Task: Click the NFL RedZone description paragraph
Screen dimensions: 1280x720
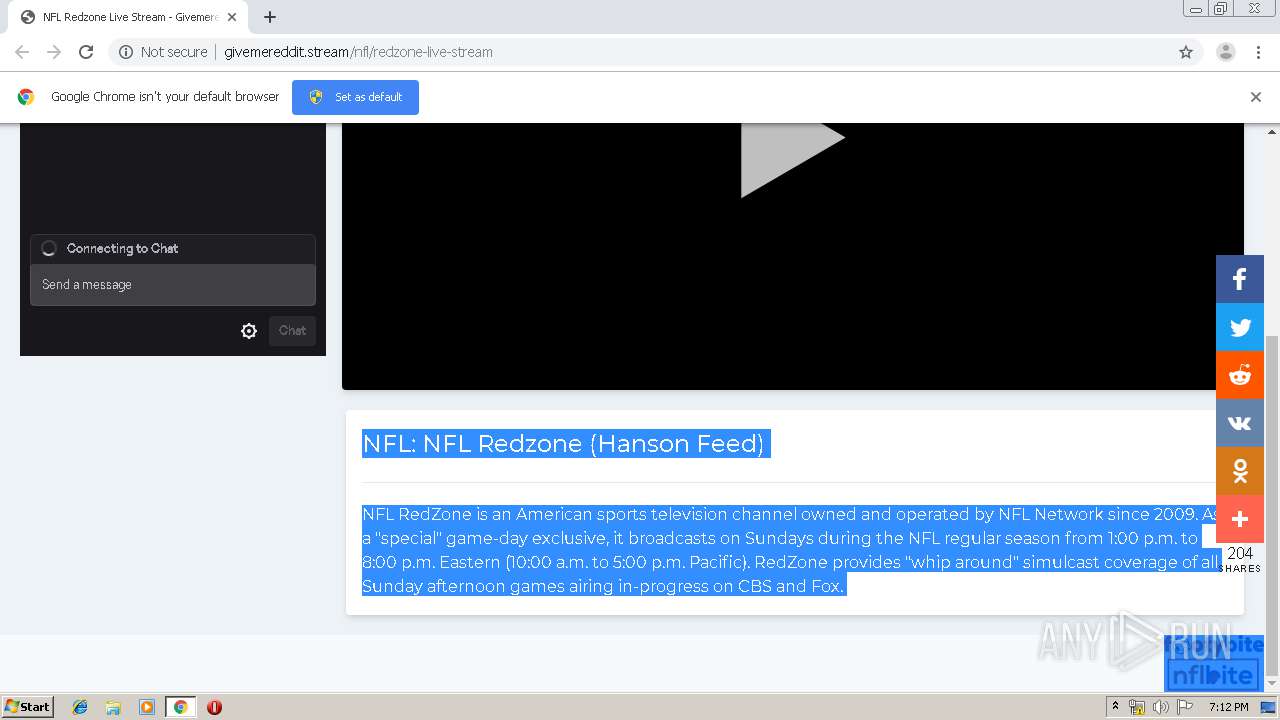Action: pyautogui.click(x=792, y=550)
